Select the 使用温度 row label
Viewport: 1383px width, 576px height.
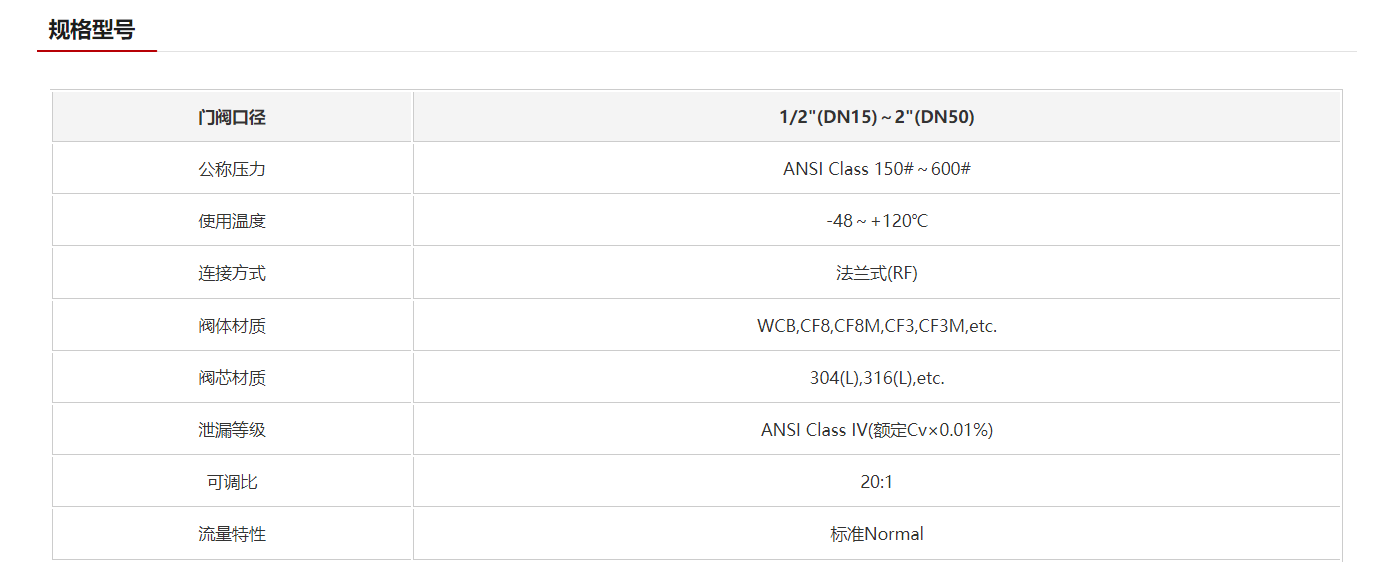pyautogui.click(x=232, y=221)
